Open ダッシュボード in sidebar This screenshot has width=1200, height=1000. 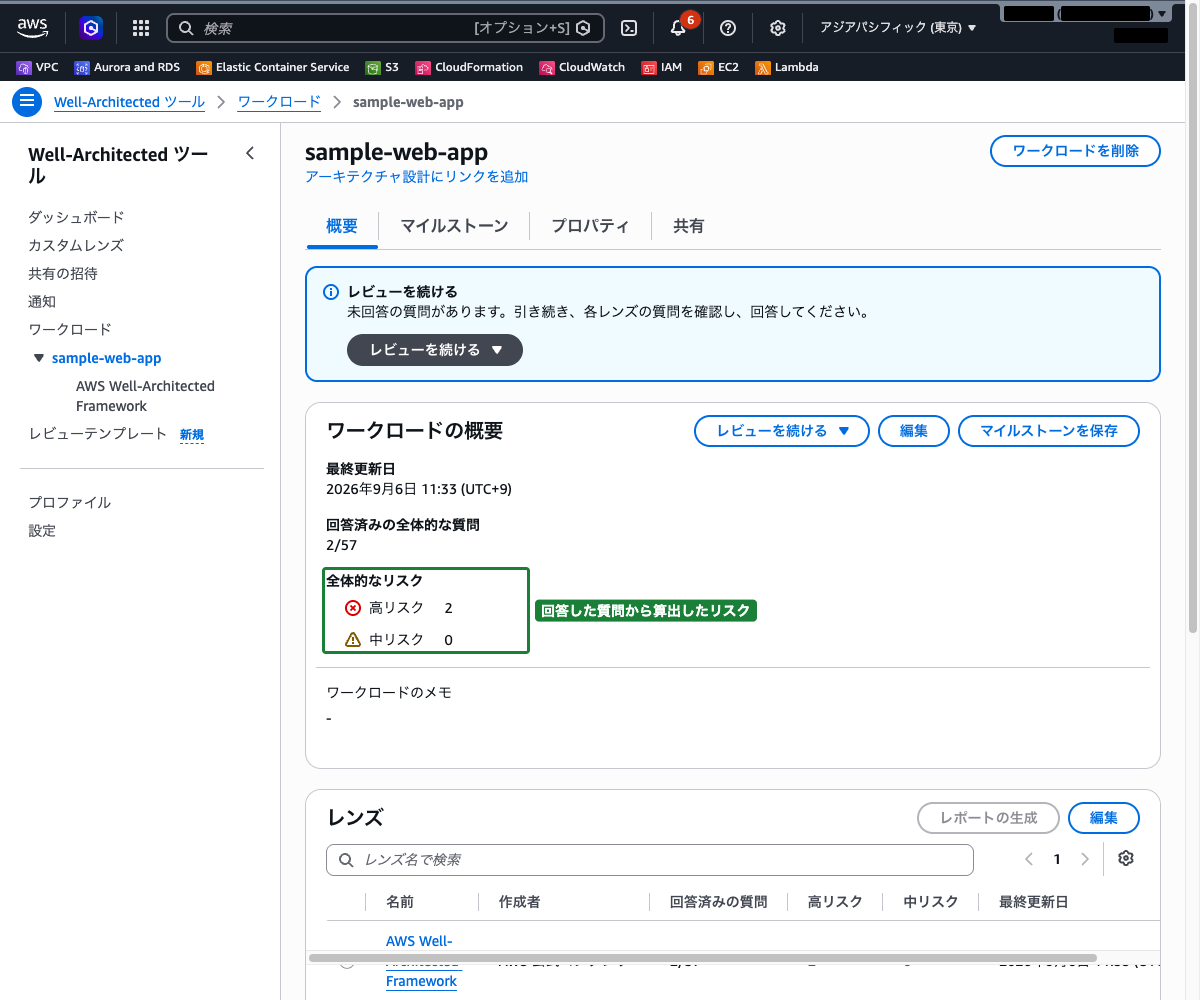point(76,217)
